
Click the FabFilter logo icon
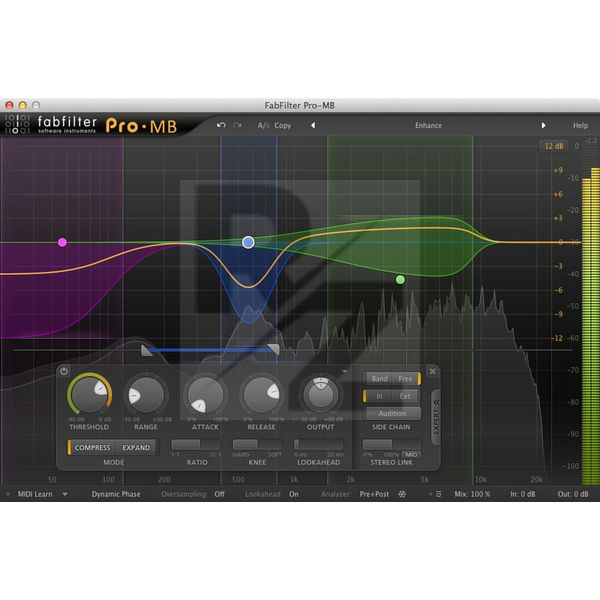(x=16, y=124)
